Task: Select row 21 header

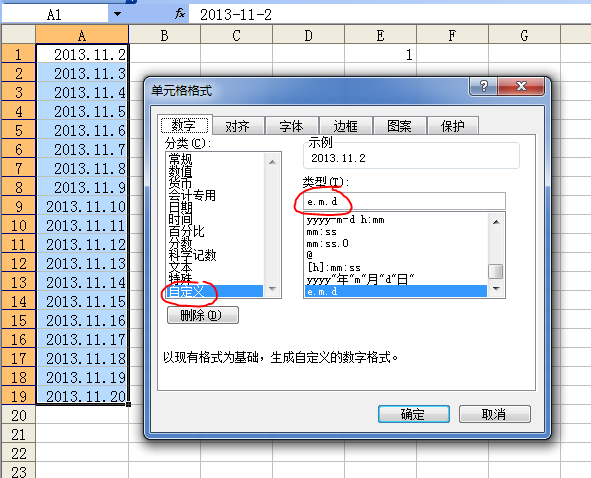Action: click(18, 434)
